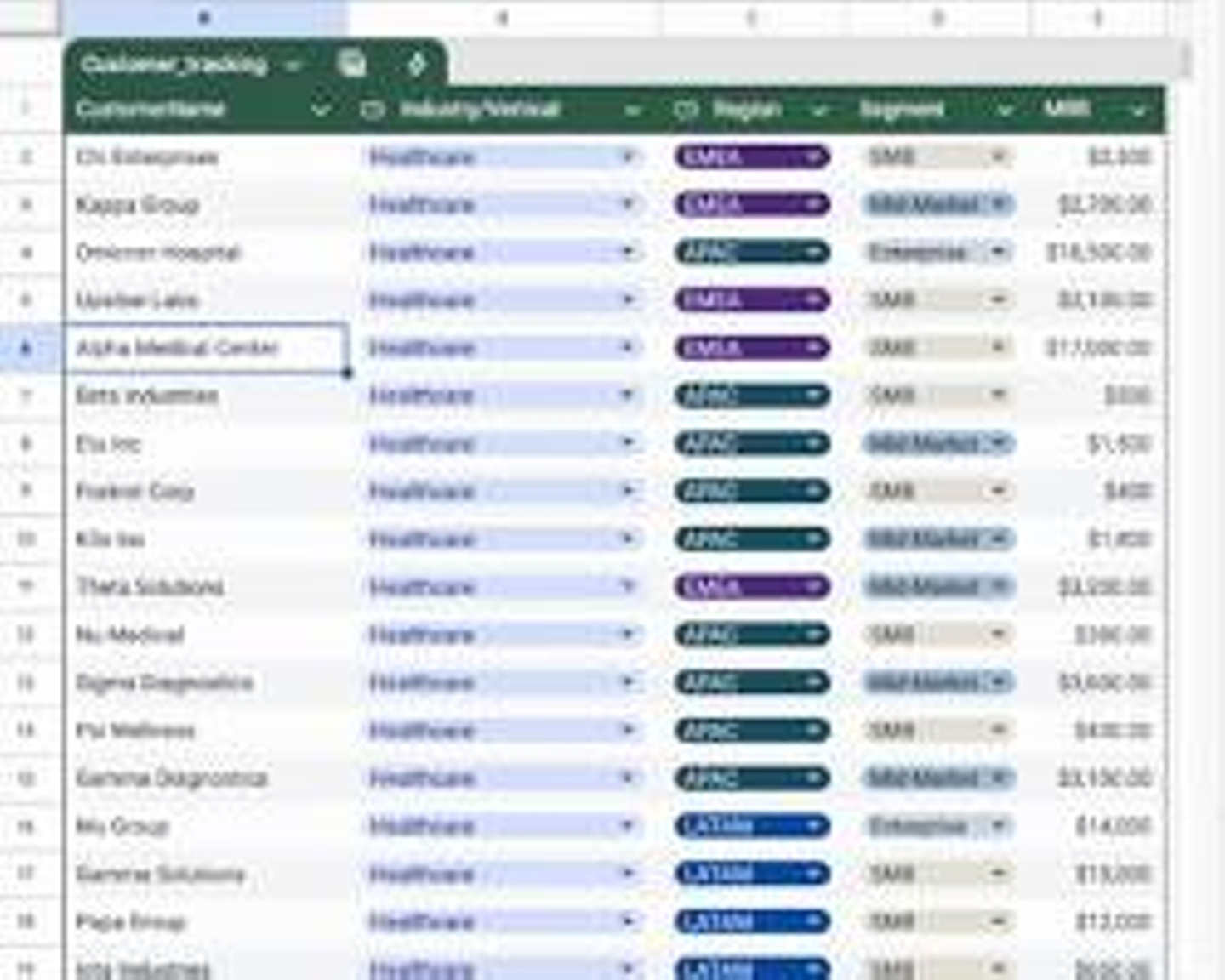Click the selected Alpha Medical Center cell
1225x980 pixels.
coord(206,348)
